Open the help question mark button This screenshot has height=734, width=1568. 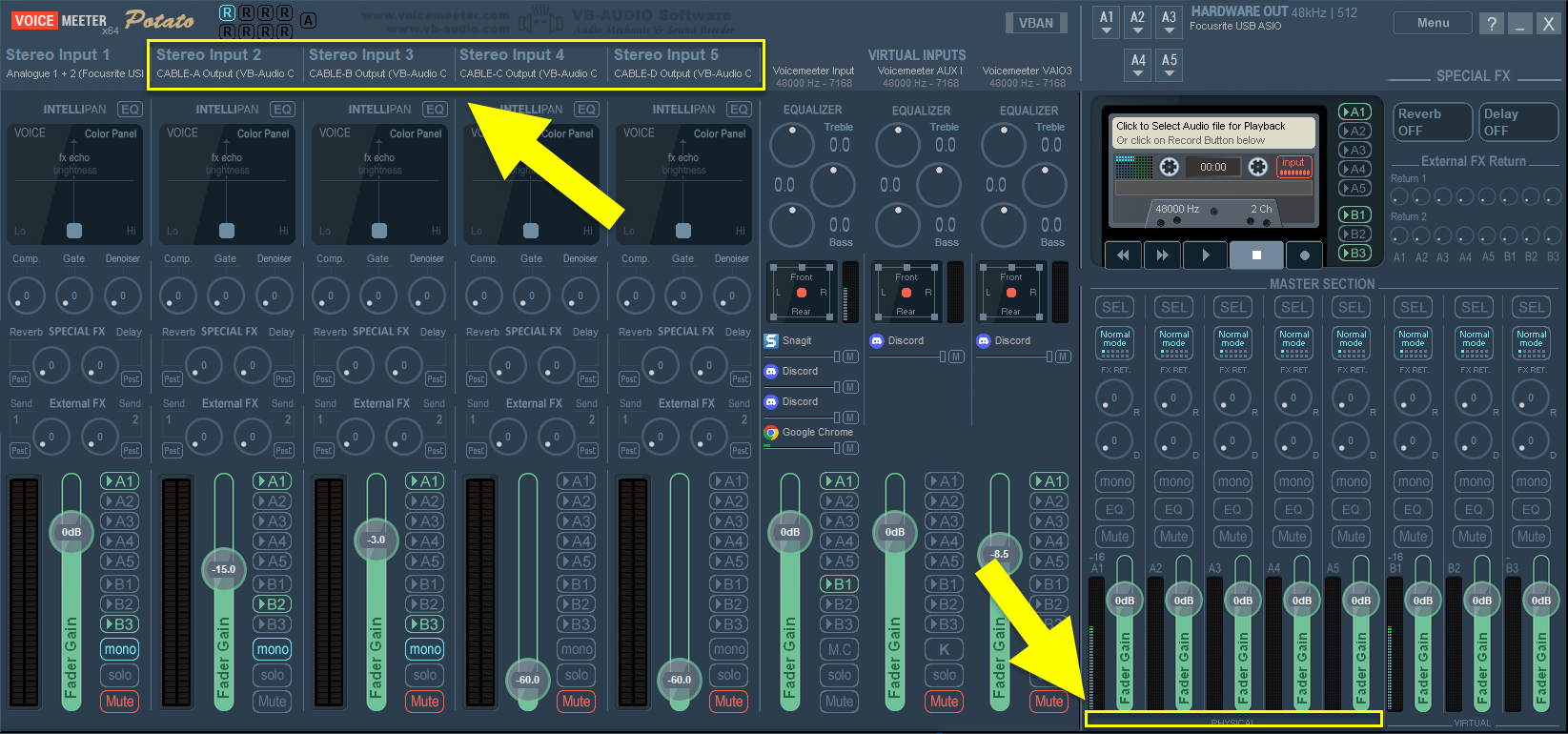tap(1492, 24)
